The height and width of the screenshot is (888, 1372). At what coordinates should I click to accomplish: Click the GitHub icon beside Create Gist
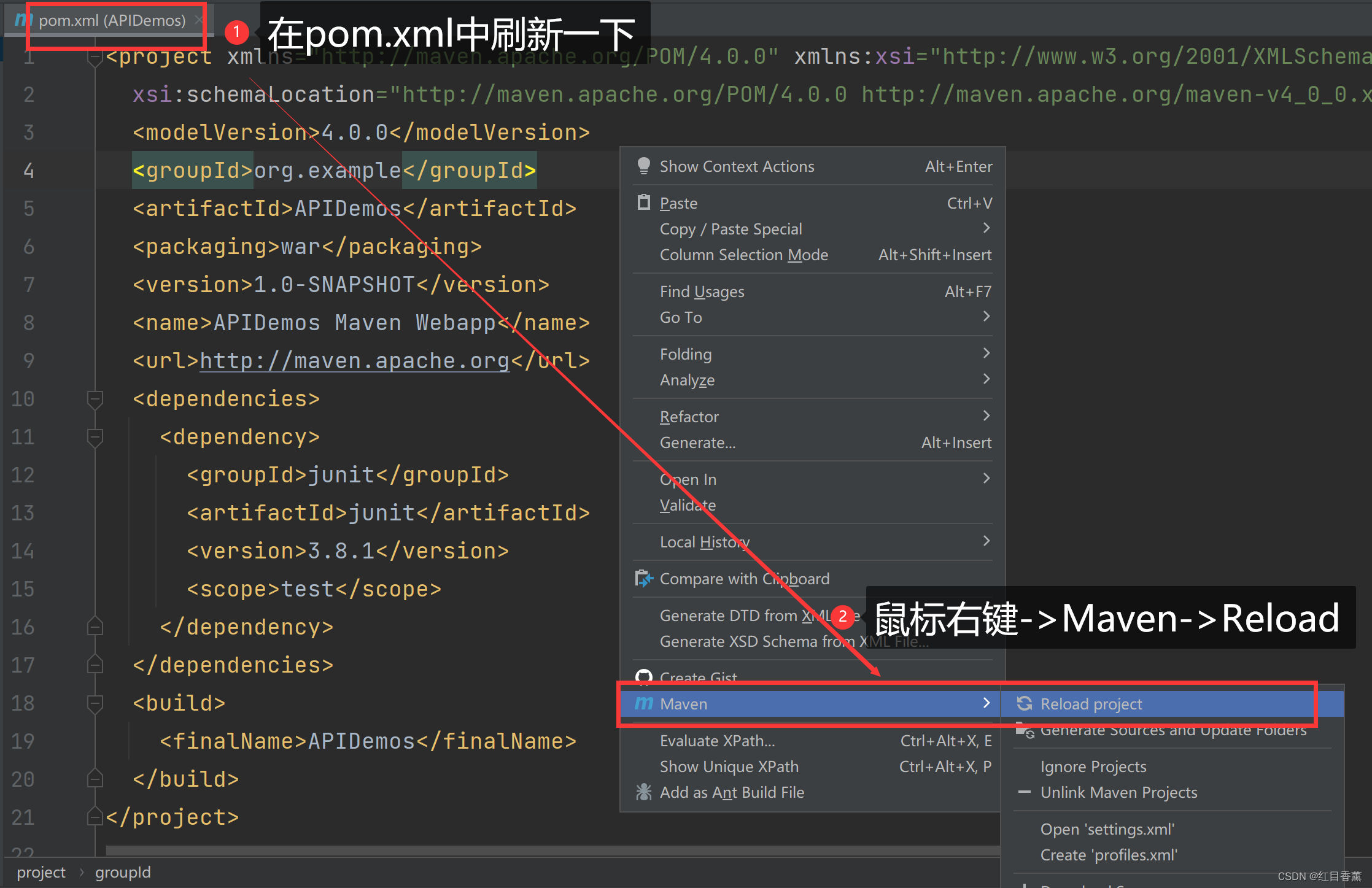[643, 676]
